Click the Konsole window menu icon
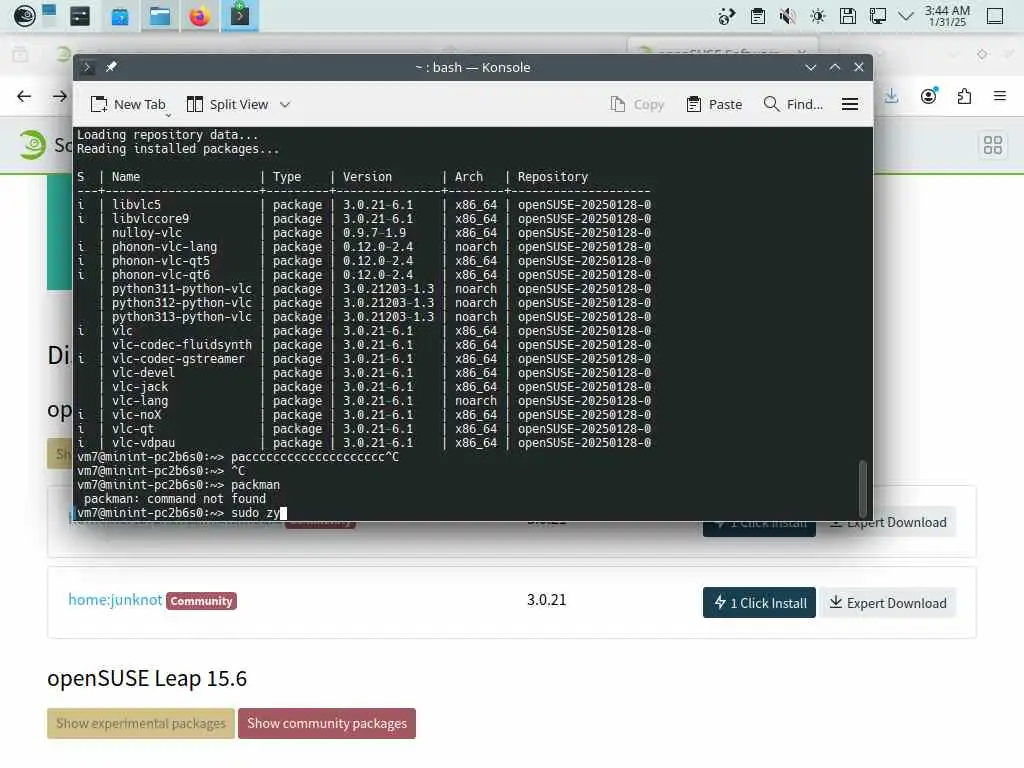Viewport: 1024px width, 768px height. point(88,67)
